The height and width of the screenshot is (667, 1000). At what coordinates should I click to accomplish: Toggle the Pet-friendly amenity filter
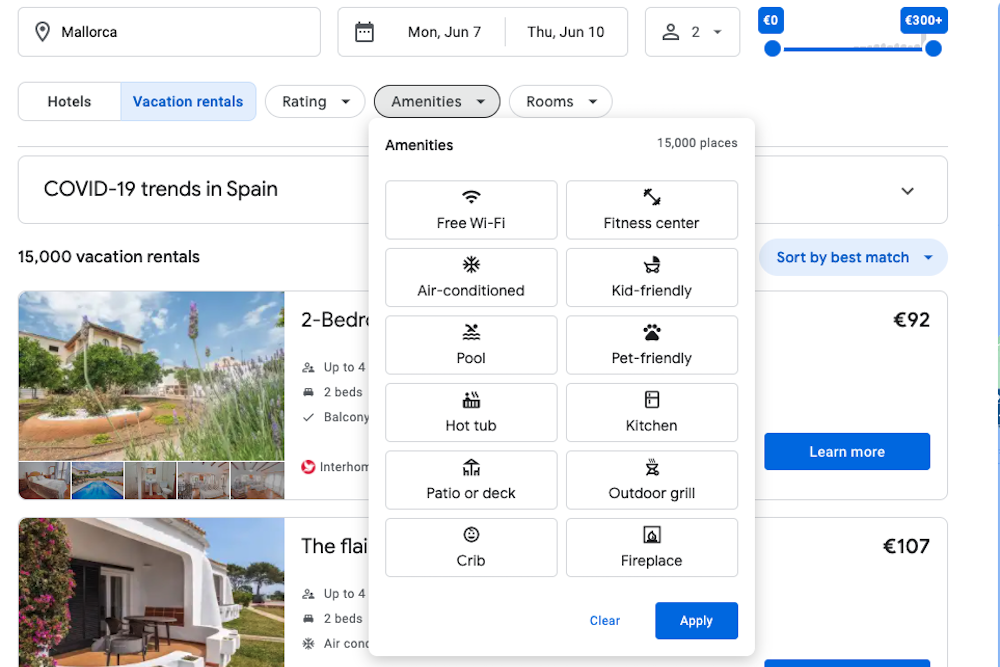(651, 345)
